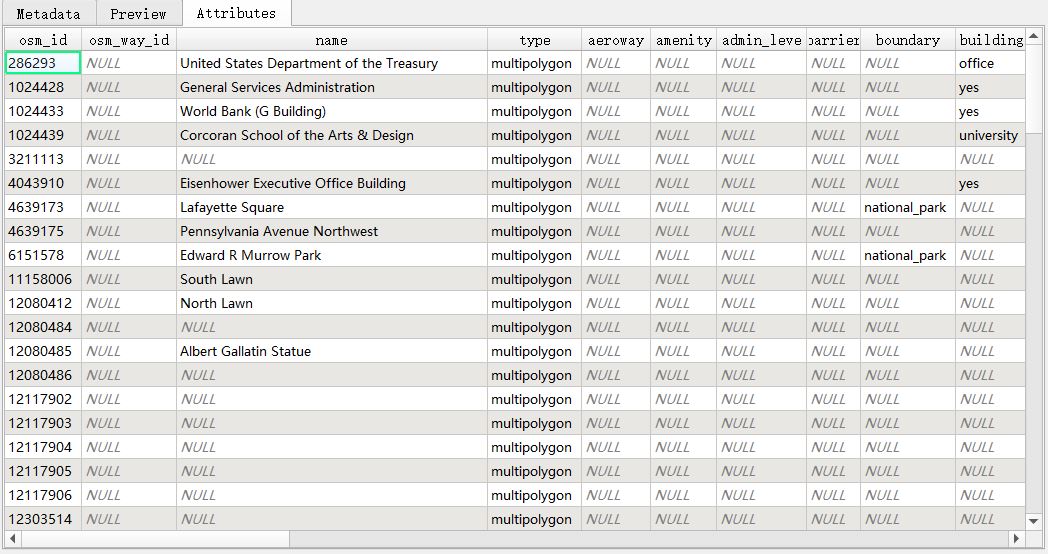
Task: Click the horizontal scrollbar thumb
Action: 154,539
